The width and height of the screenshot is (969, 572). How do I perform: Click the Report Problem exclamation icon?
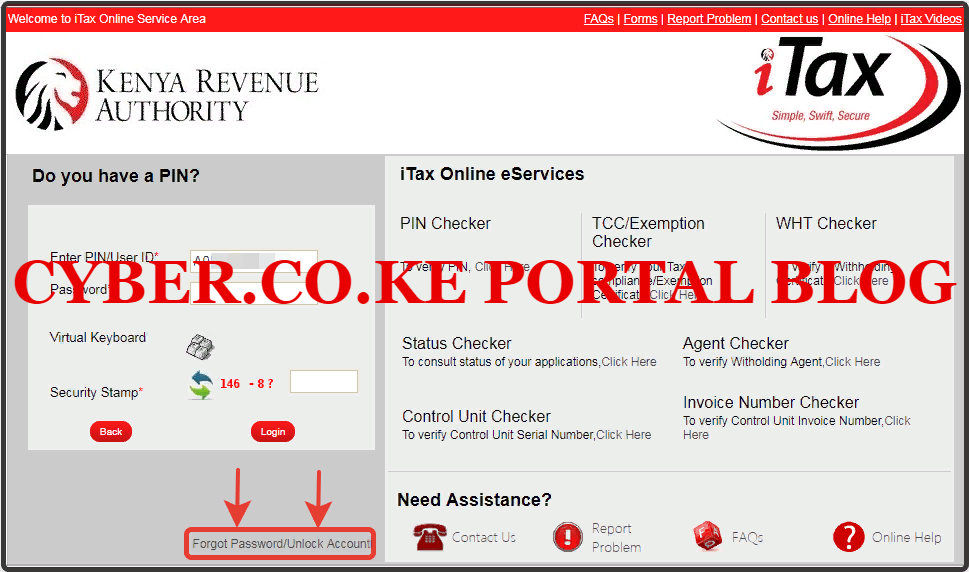coord(567,536)
